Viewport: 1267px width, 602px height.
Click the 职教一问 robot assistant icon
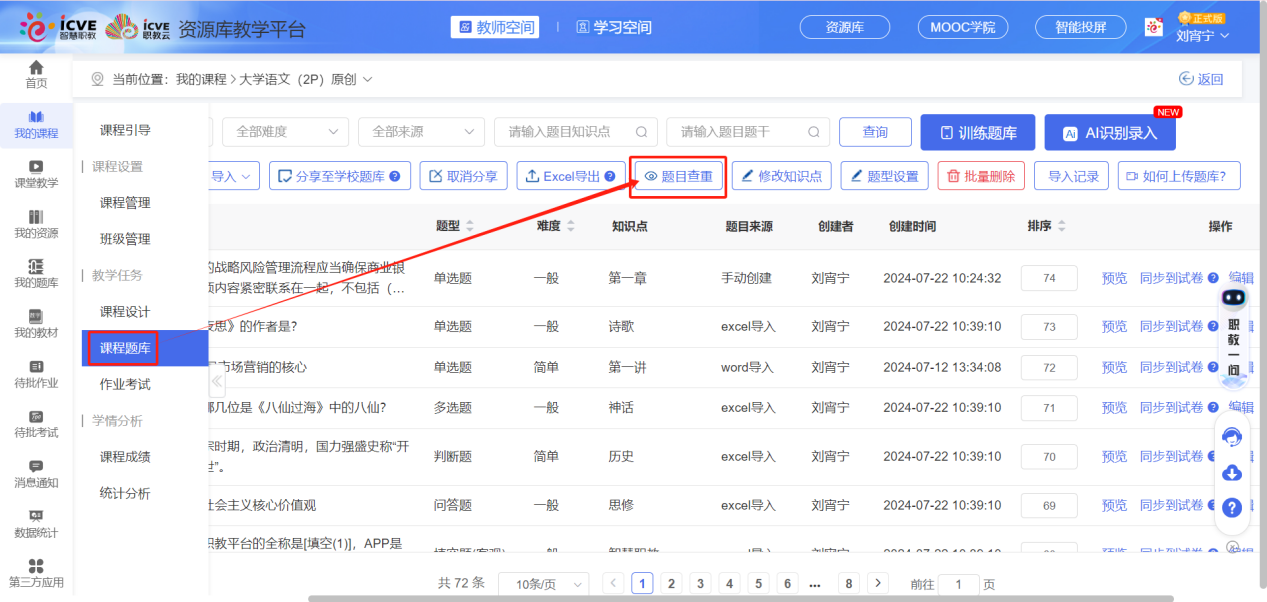pyautogui.click(x=1233, y=298)
